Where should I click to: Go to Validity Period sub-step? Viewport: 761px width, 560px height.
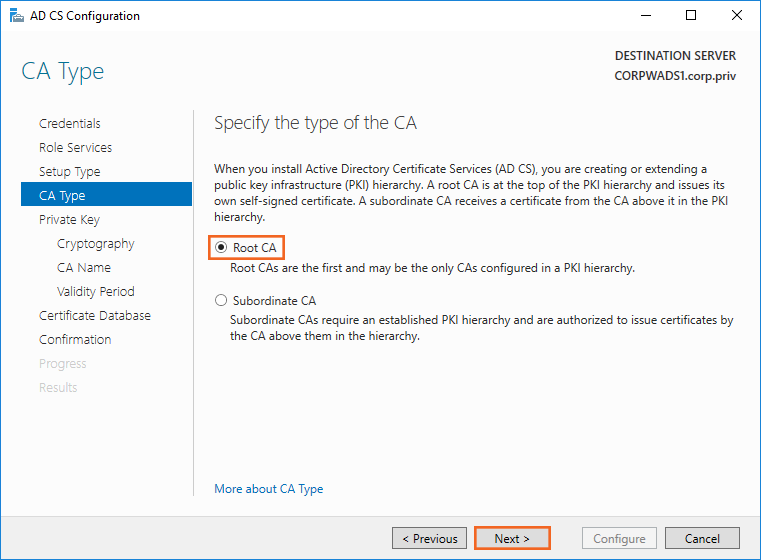click(x=96, y=291)
